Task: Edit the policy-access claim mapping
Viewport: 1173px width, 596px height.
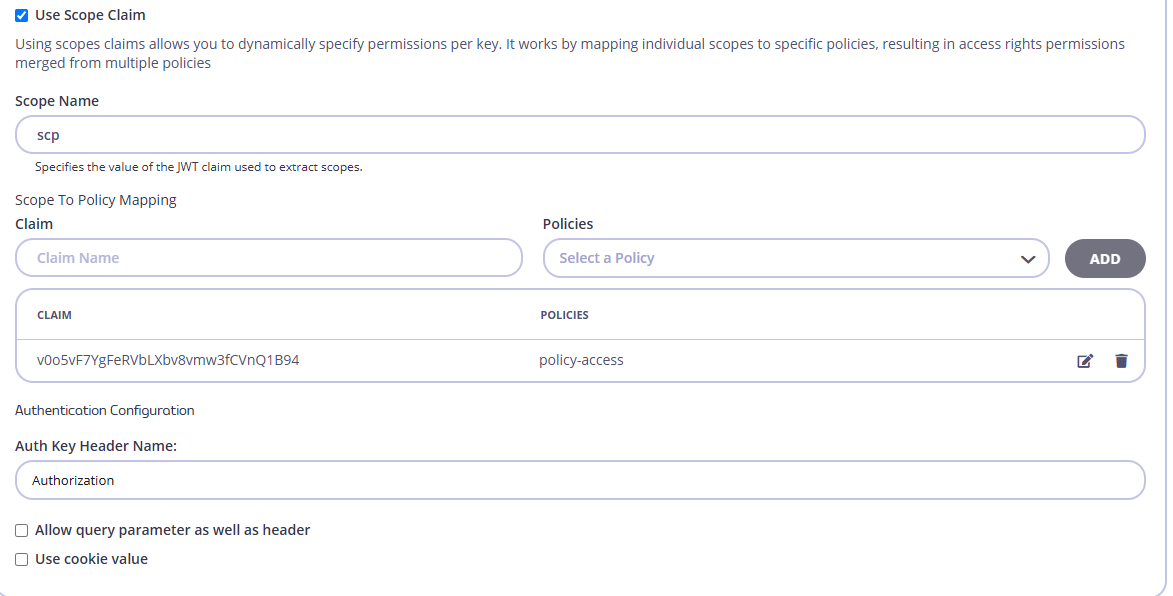Action: coord(1085,361)
